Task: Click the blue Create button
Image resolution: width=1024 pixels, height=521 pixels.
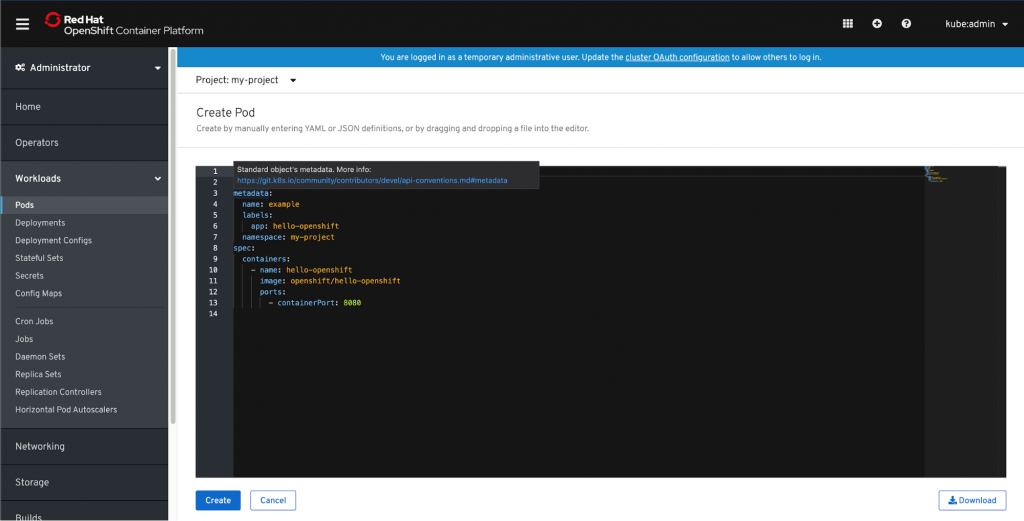Action: [x=218, y=500]
